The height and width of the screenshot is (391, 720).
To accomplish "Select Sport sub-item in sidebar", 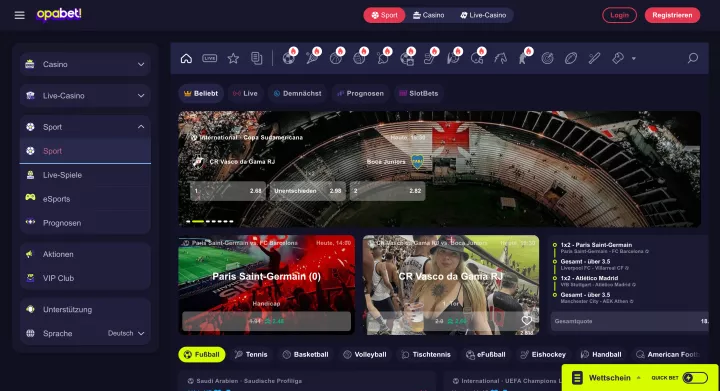I will point(85,151).
